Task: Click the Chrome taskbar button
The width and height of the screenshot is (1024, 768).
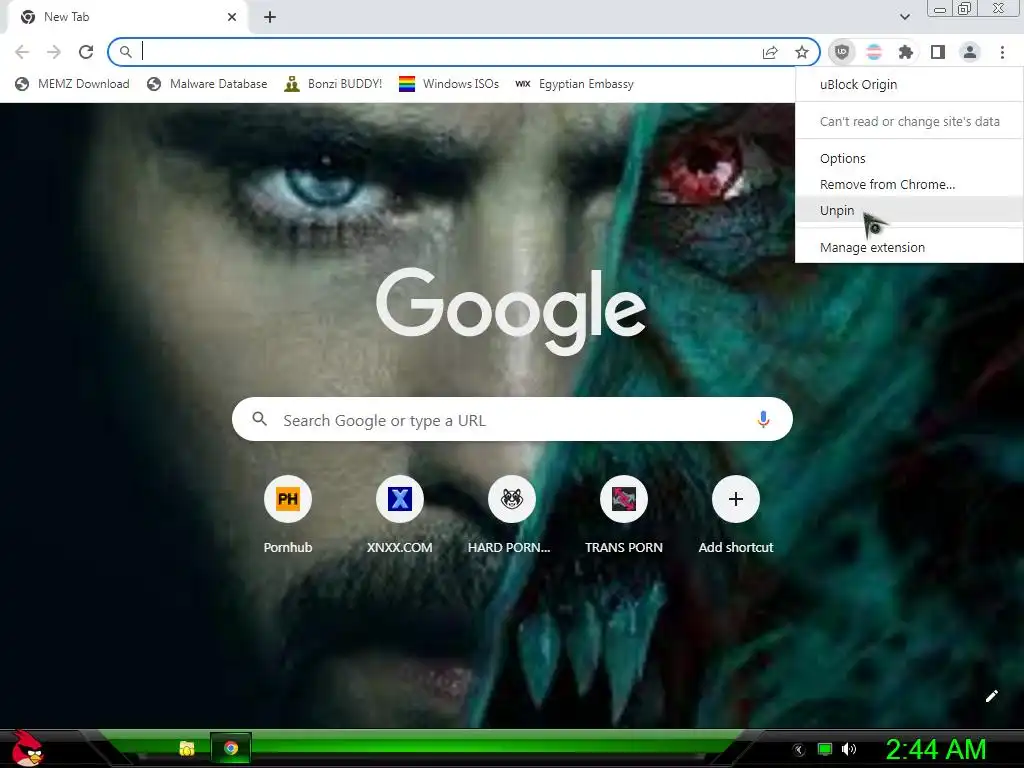Action: 231,748
